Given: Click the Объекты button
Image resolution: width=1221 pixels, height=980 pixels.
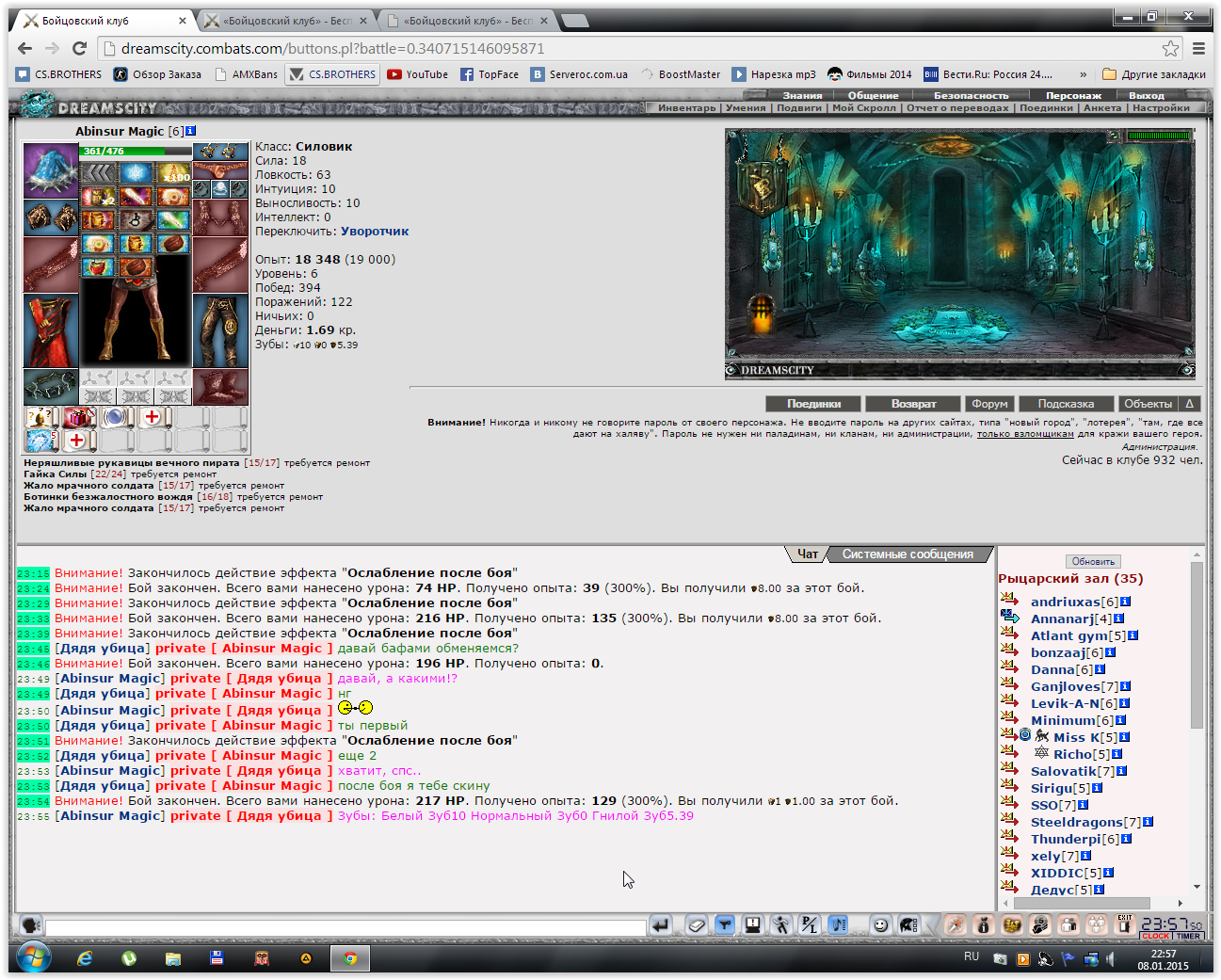Looking at the screenshot, I should point(1148,404).
